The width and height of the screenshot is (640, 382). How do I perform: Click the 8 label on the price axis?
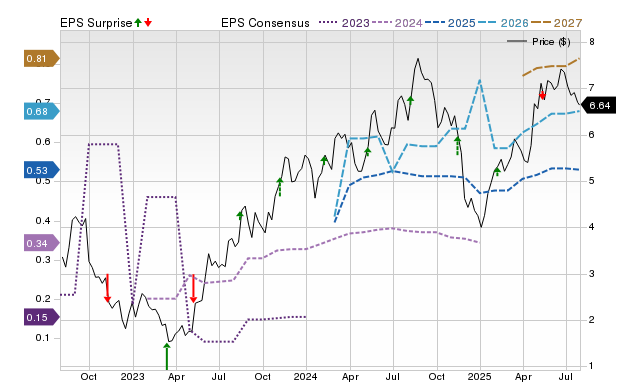pyautogui.click(x=591, y=42)
